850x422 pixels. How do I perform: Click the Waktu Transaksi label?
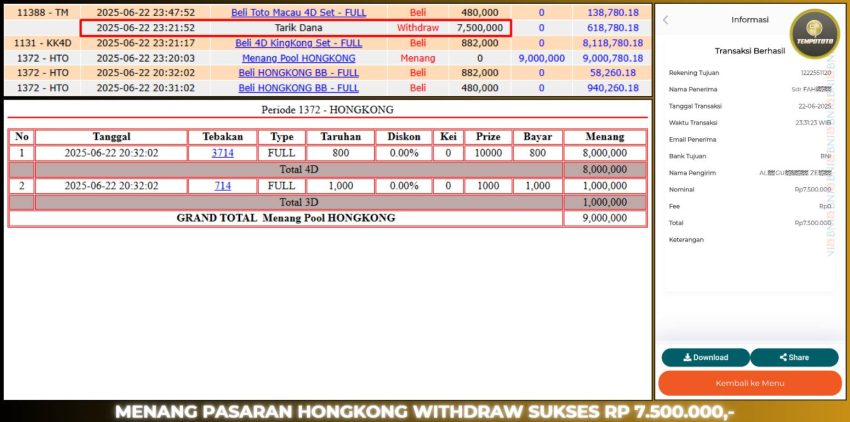(693, 123)
